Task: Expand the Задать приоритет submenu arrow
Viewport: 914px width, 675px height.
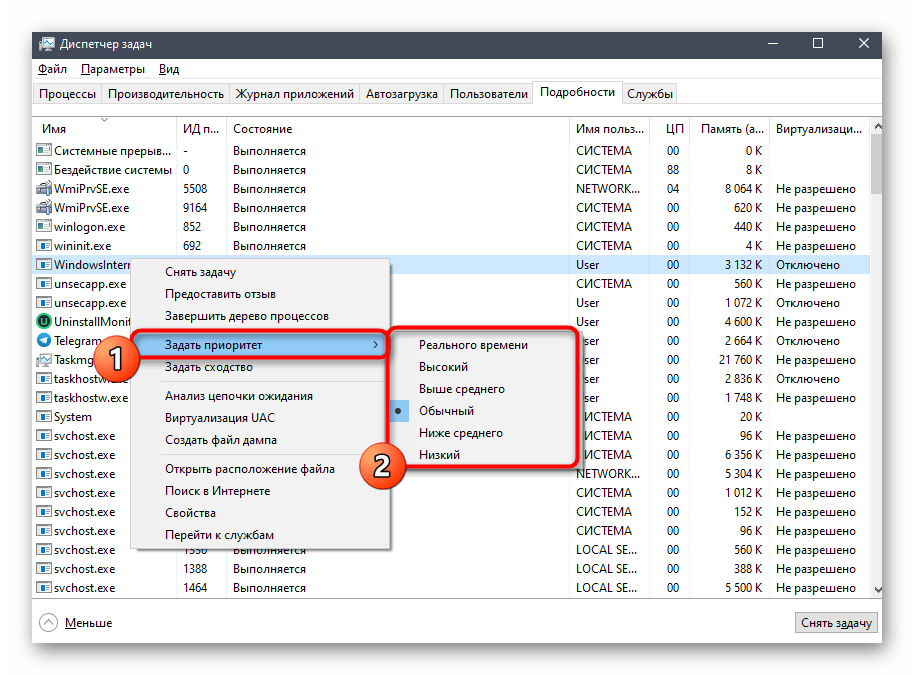Action: 375,344
